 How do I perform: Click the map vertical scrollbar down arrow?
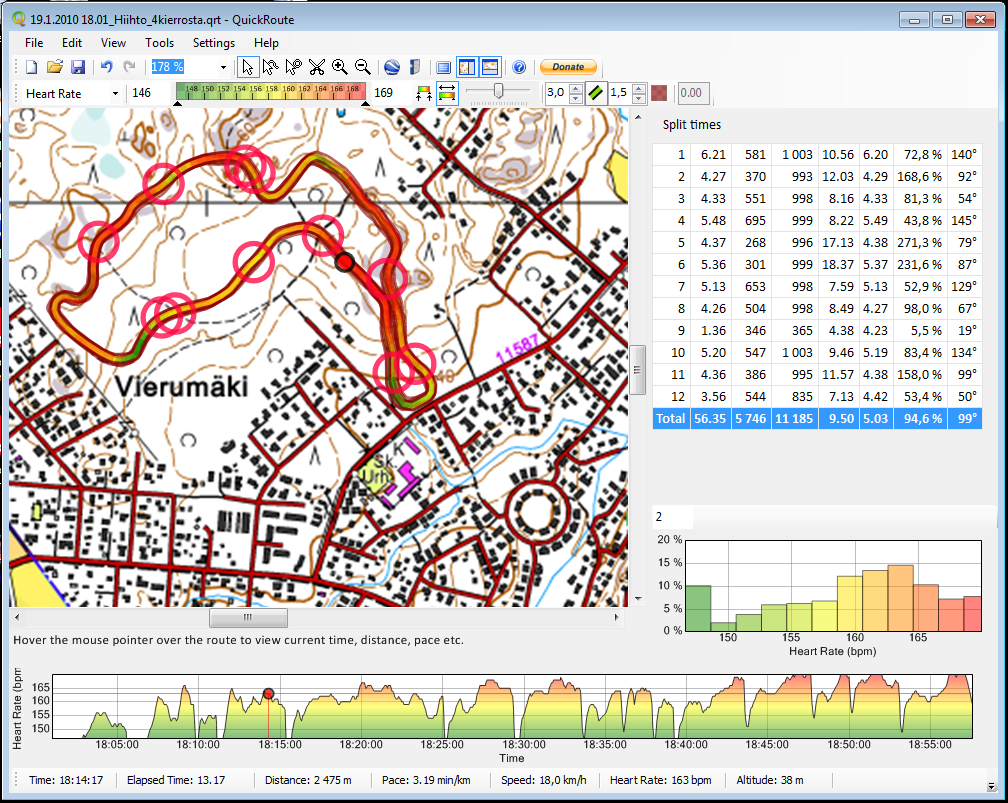[638, 599]
